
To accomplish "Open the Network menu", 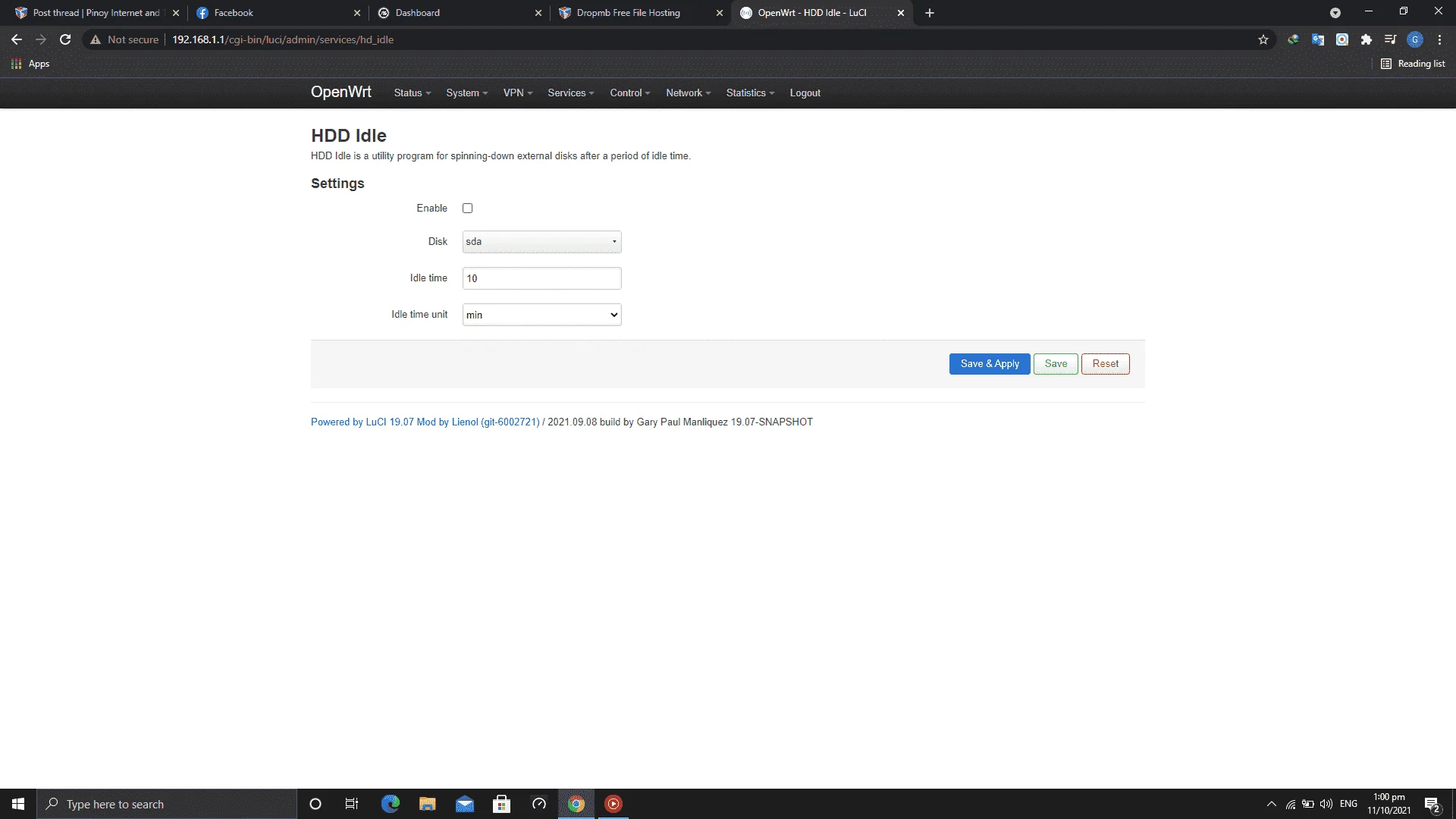I will (688, 93).
